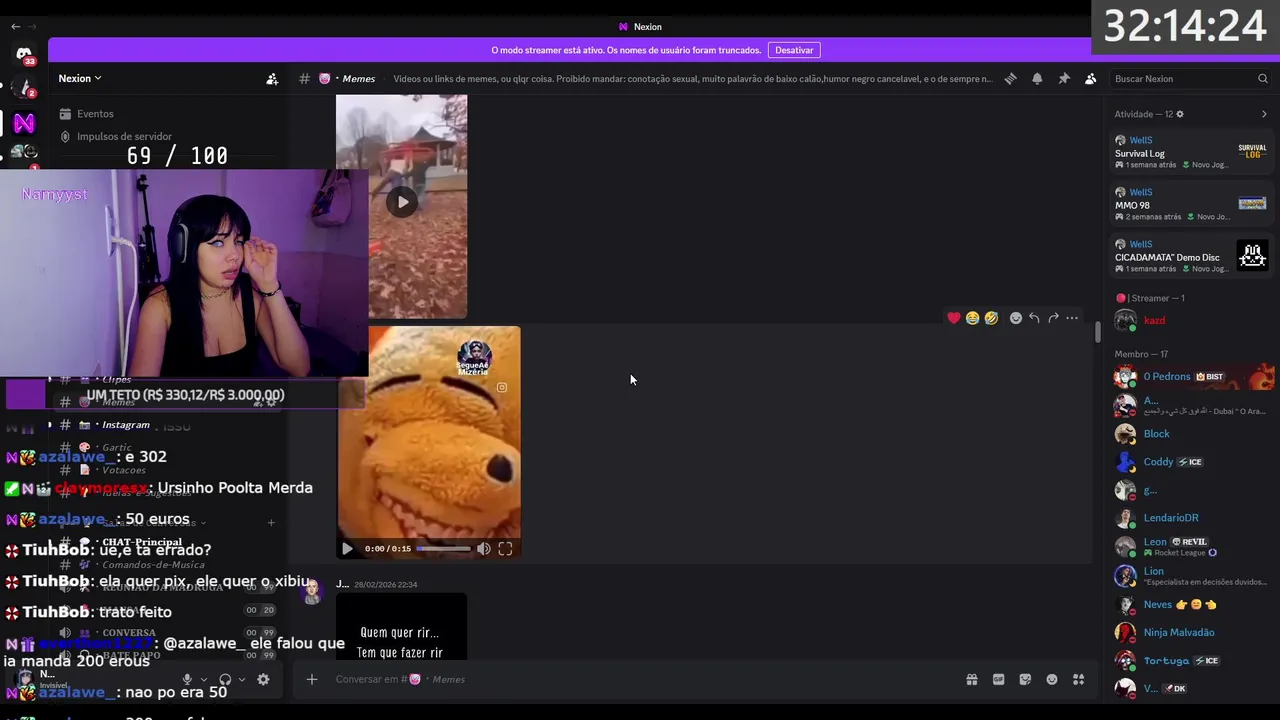Expand the Atividade panel chevron
The image size is (1280, 720).
[1264, 114]
